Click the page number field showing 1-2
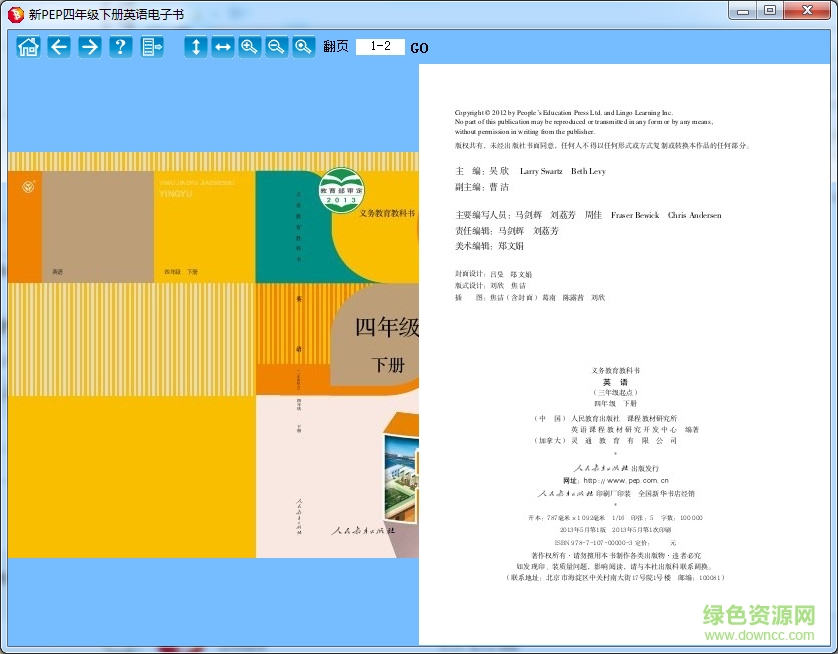 click(x=380, y=47)
